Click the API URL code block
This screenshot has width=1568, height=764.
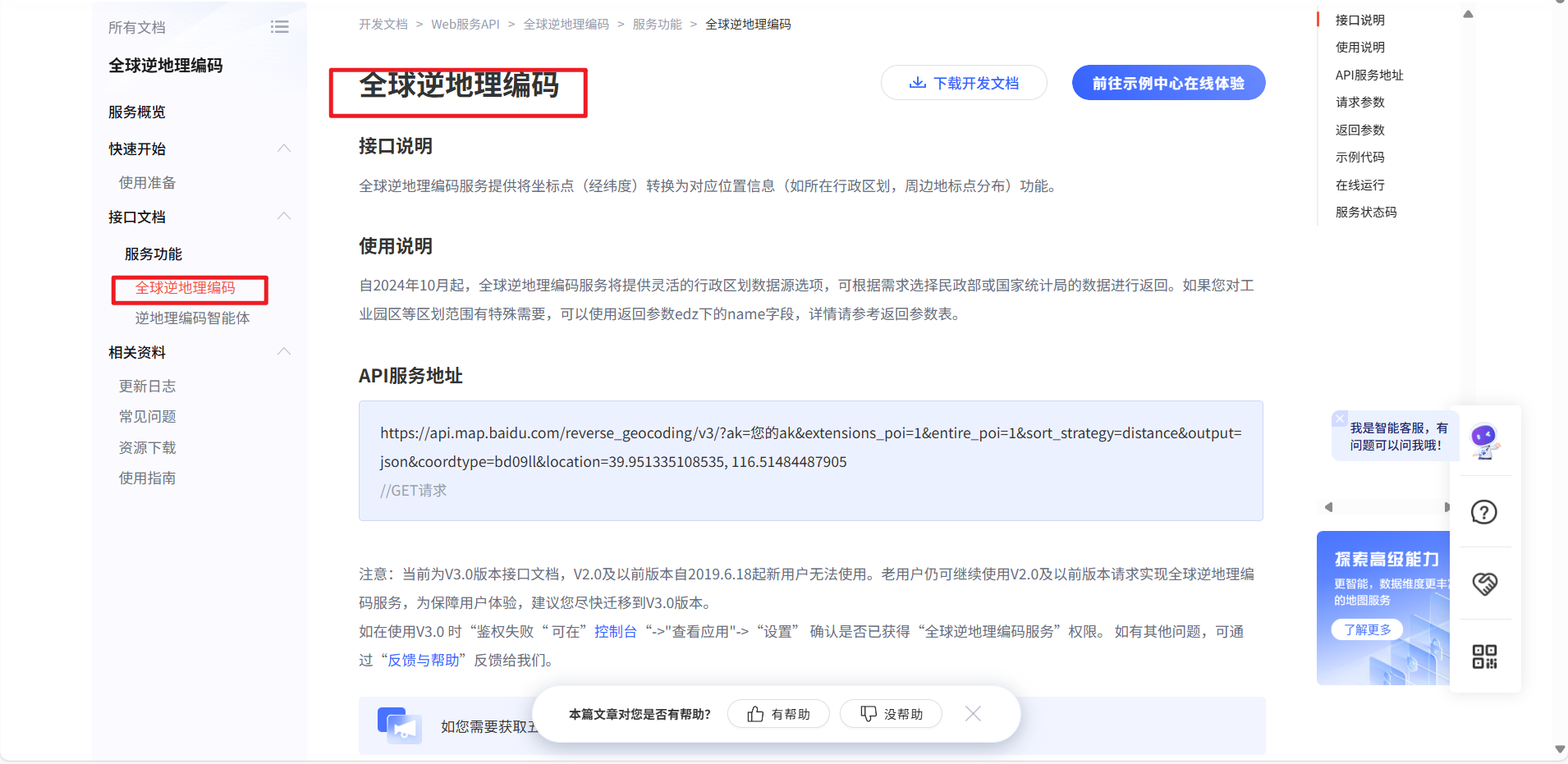811,461
